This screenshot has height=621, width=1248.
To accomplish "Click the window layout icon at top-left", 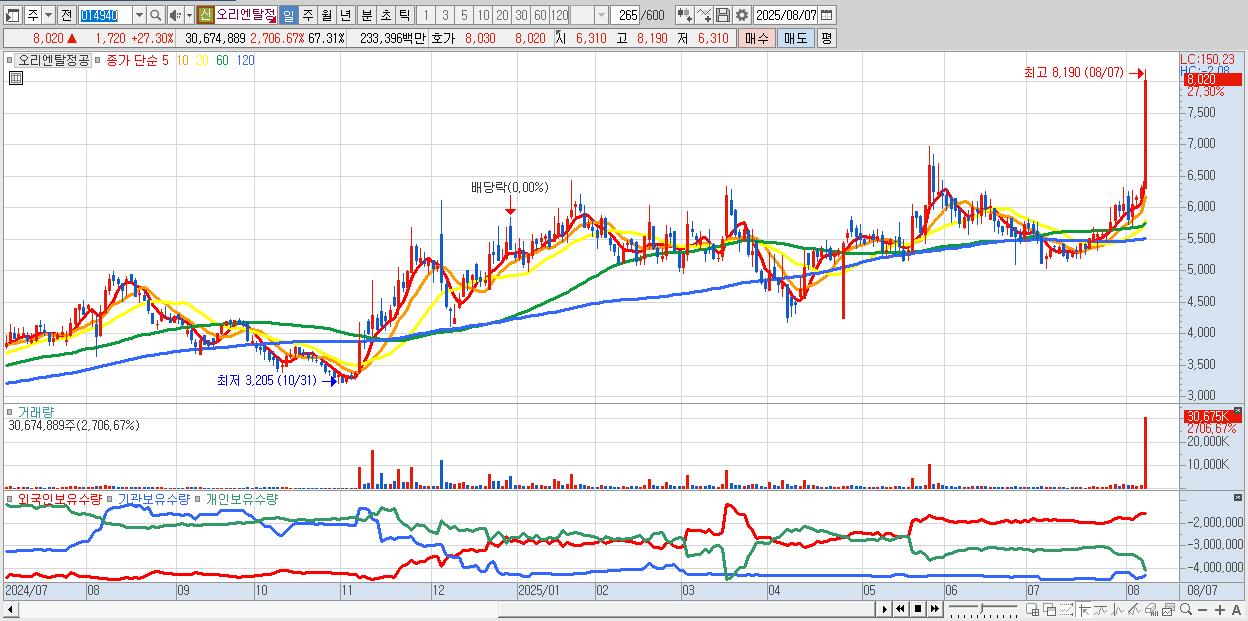I will 14,16.
